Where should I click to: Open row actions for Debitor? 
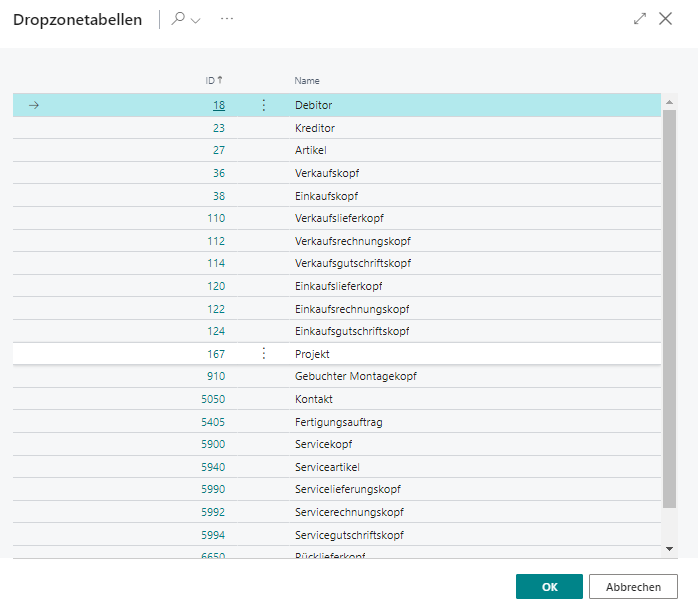[x=264, y=105]
